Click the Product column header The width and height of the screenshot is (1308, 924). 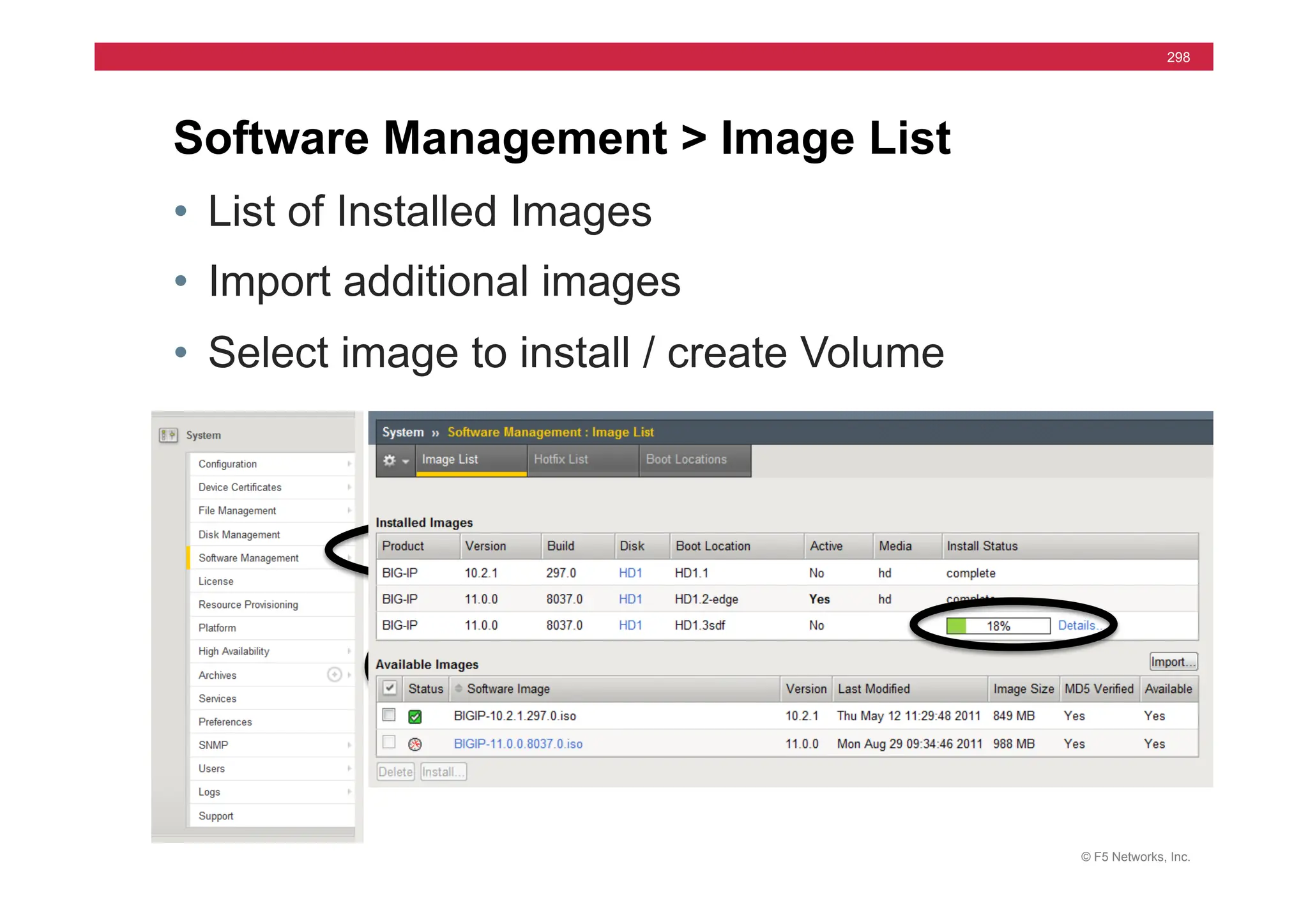(x=418, y=547)
